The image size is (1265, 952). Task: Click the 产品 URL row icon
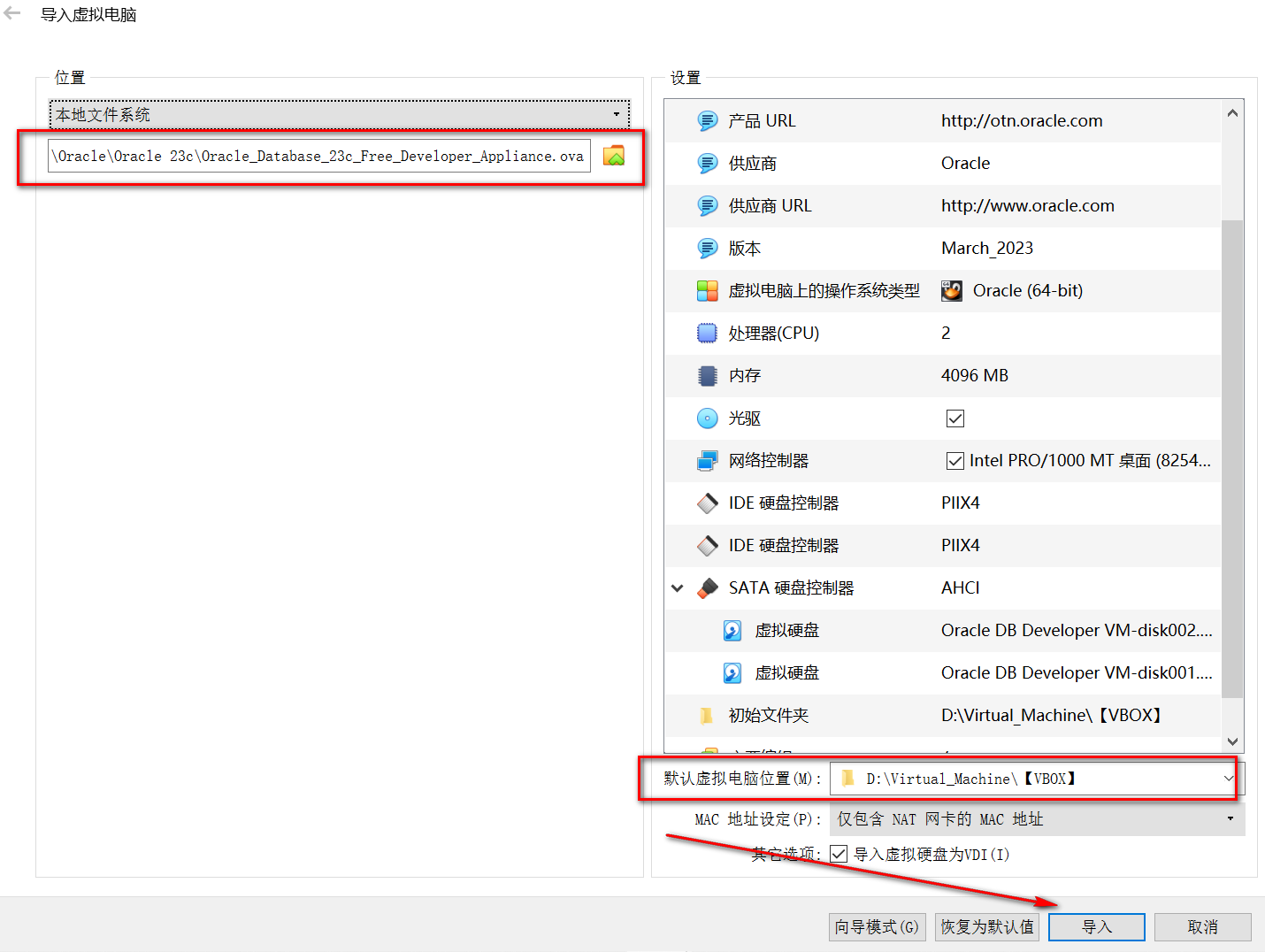coord(708,121)
